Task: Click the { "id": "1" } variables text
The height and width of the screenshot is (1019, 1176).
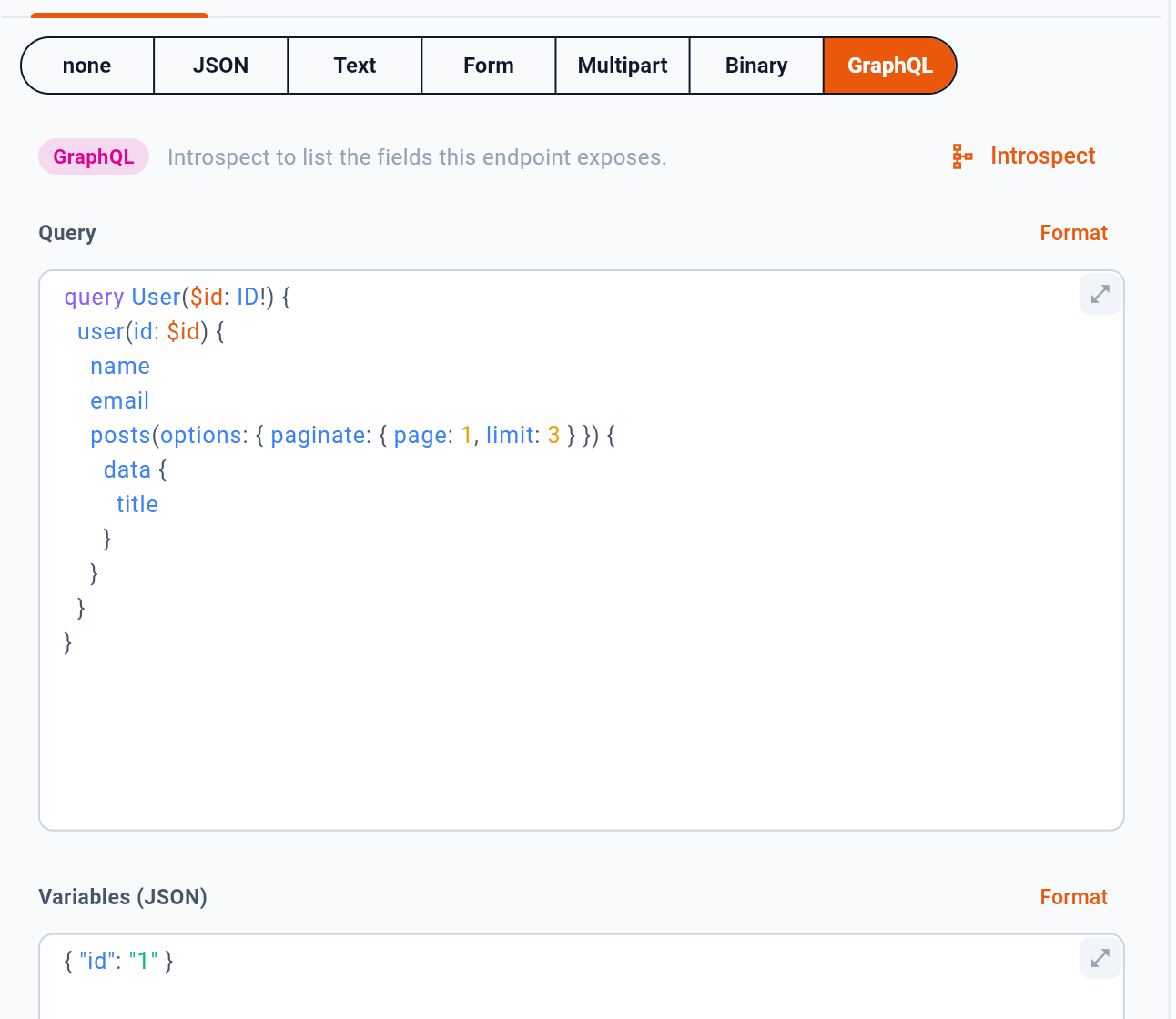Action: tap(118, 961)
